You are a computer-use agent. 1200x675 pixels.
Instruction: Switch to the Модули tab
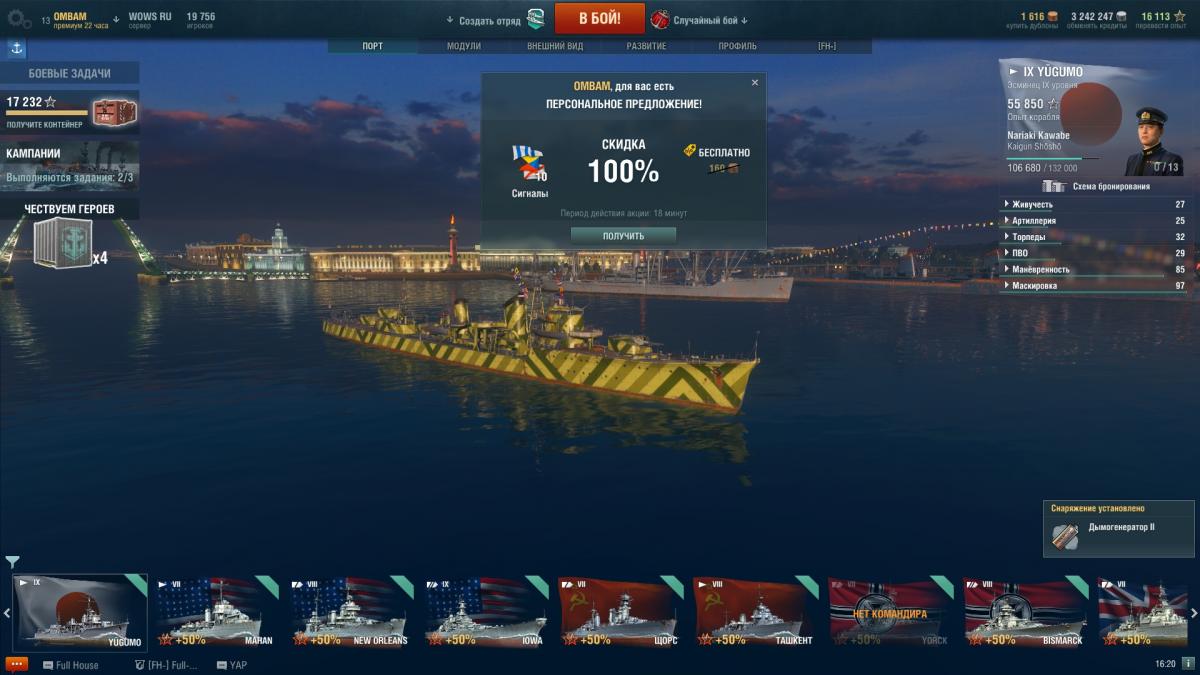[x=464, y=46]
